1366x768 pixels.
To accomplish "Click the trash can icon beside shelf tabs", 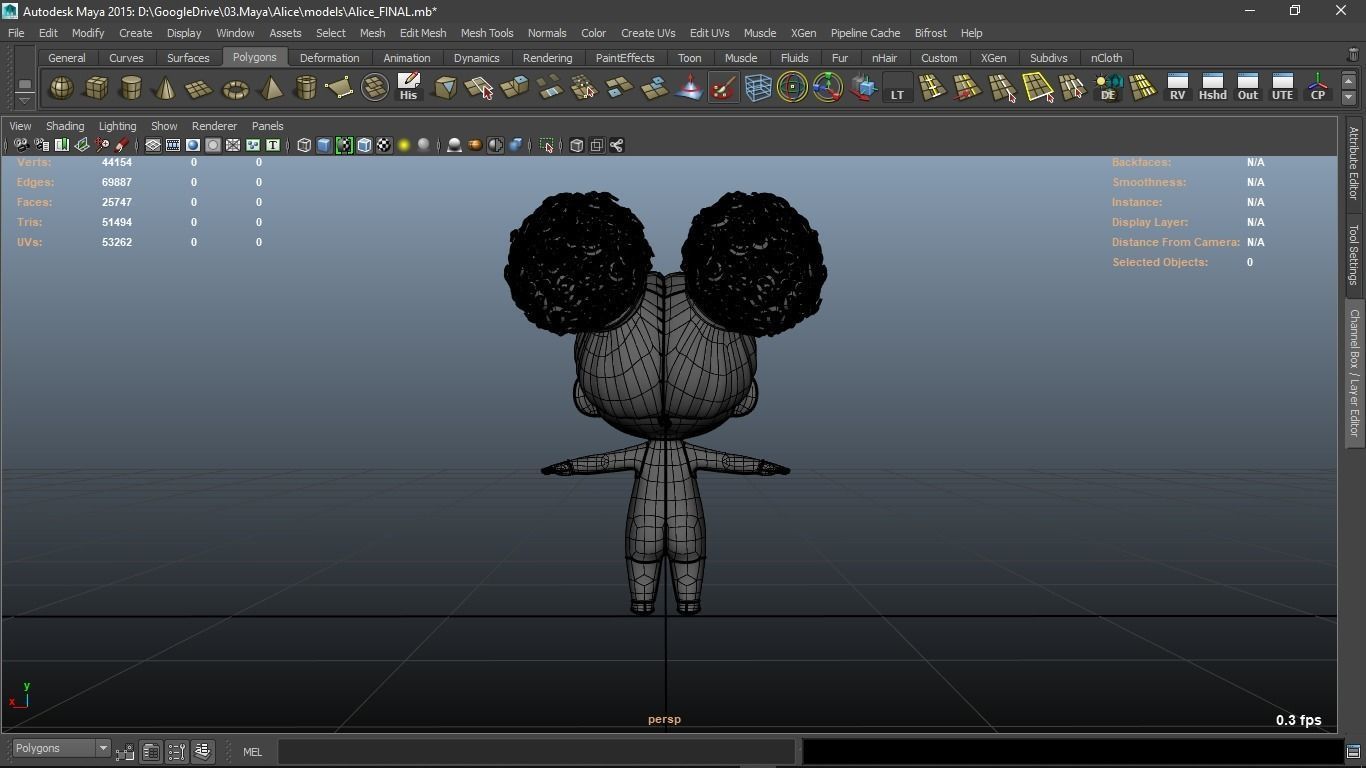I will coord(1353,56).
